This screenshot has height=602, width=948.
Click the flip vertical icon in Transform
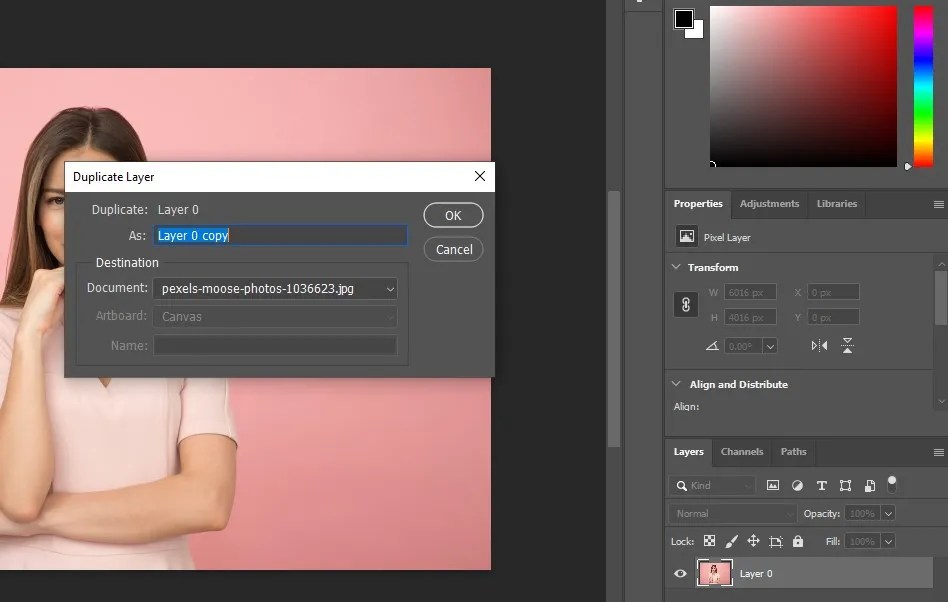pos(846,345)
